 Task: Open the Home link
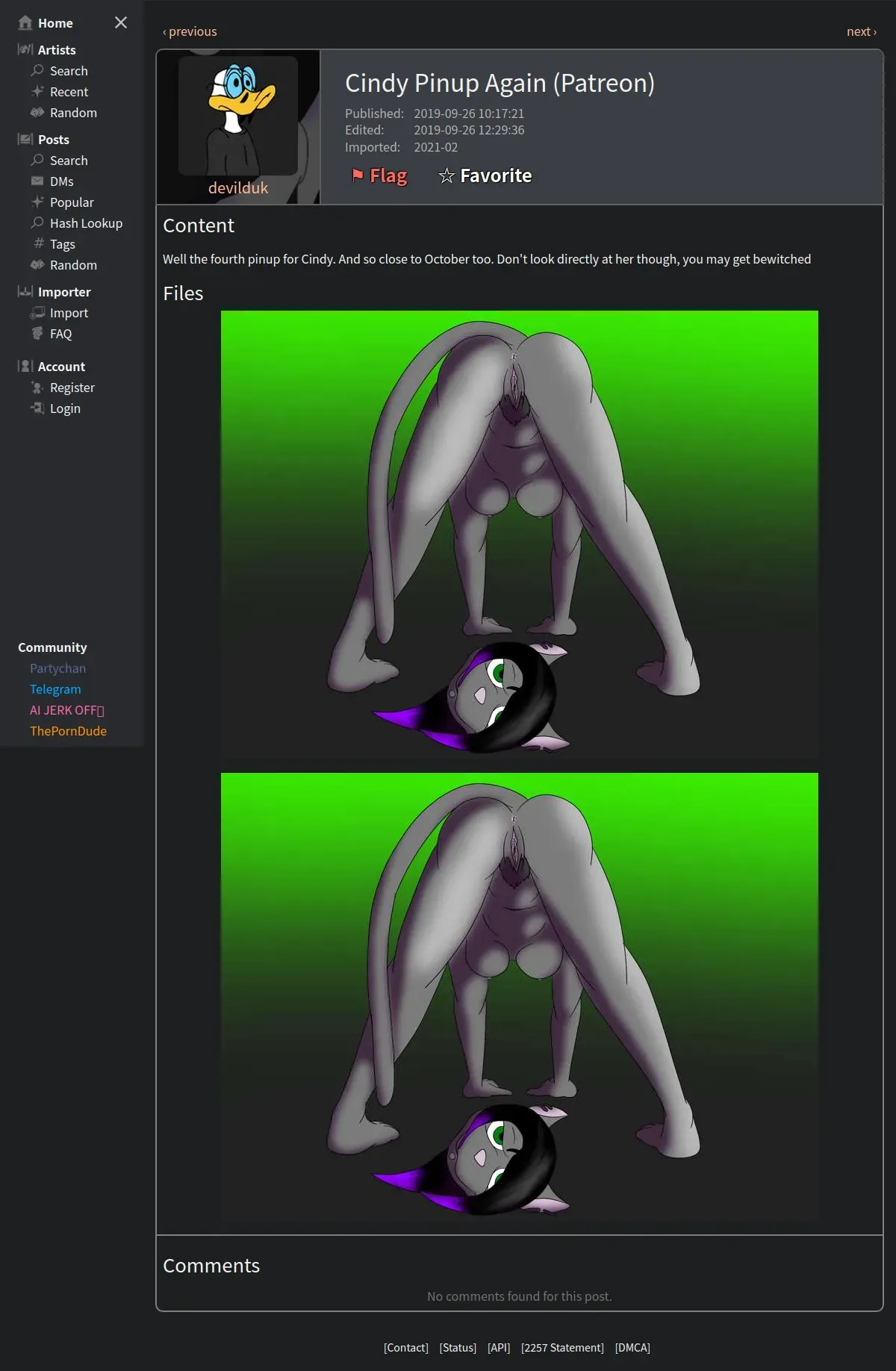coord(55,23)
